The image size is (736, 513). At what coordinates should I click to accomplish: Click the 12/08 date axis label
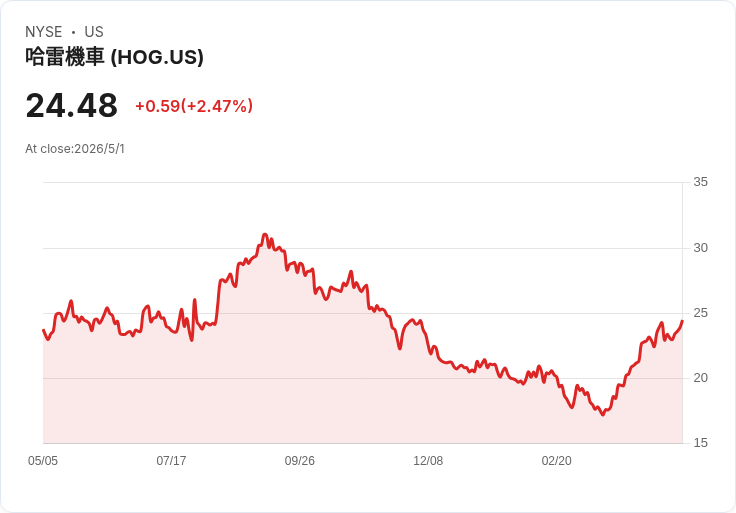pyautogui.click(x=428, y=460)
